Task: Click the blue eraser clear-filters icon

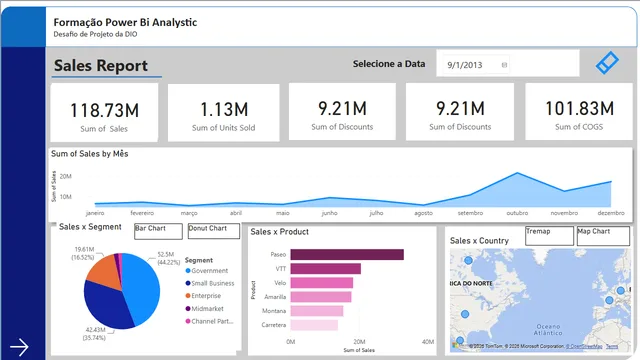Action: click(607, 63)
